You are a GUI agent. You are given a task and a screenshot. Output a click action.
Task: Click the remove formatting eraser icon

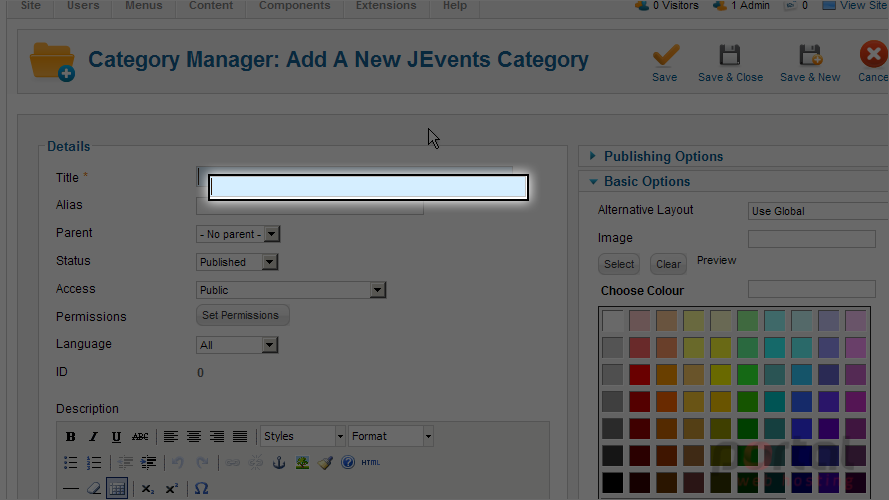click(x=94, y=489)
